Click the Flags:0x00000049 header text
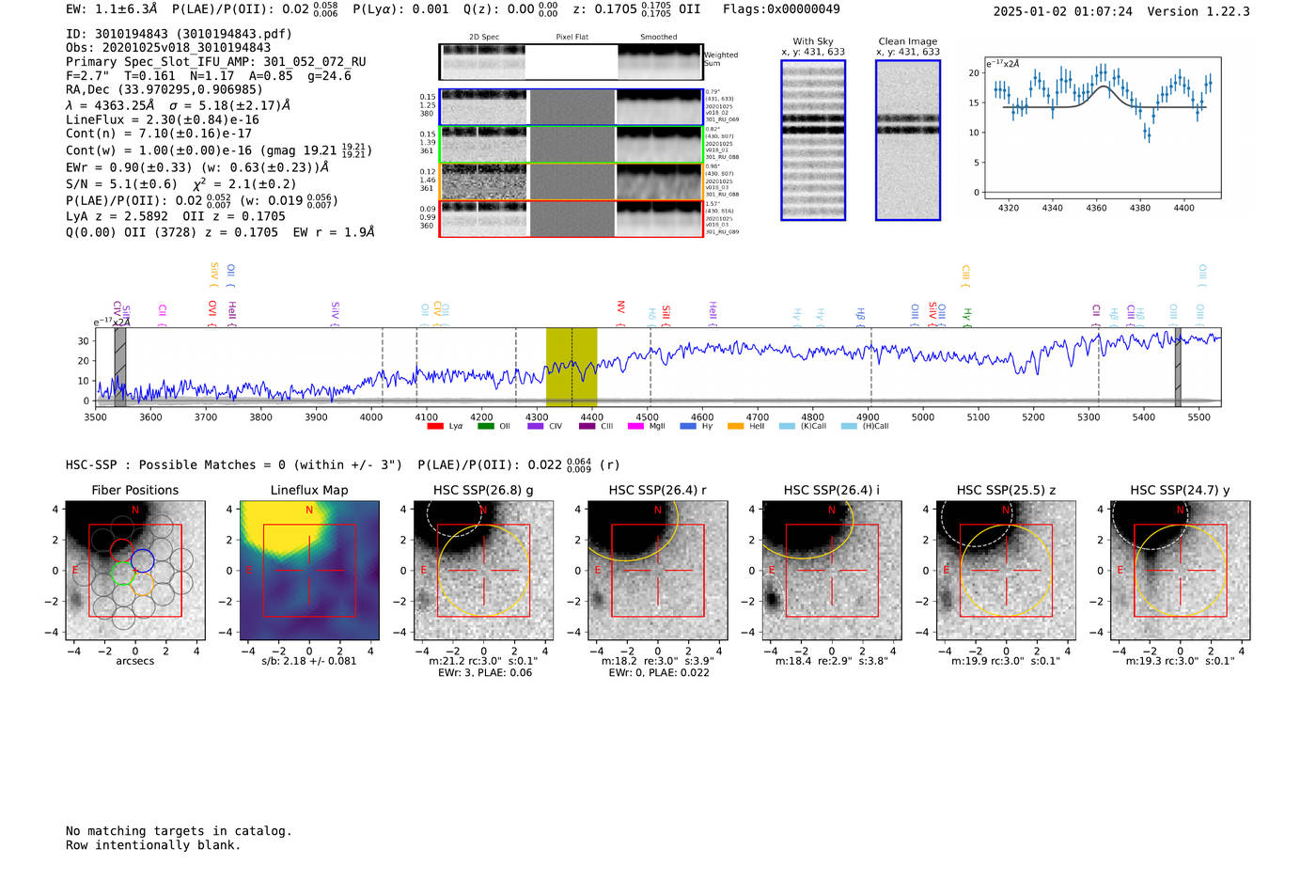 point(781,9)
